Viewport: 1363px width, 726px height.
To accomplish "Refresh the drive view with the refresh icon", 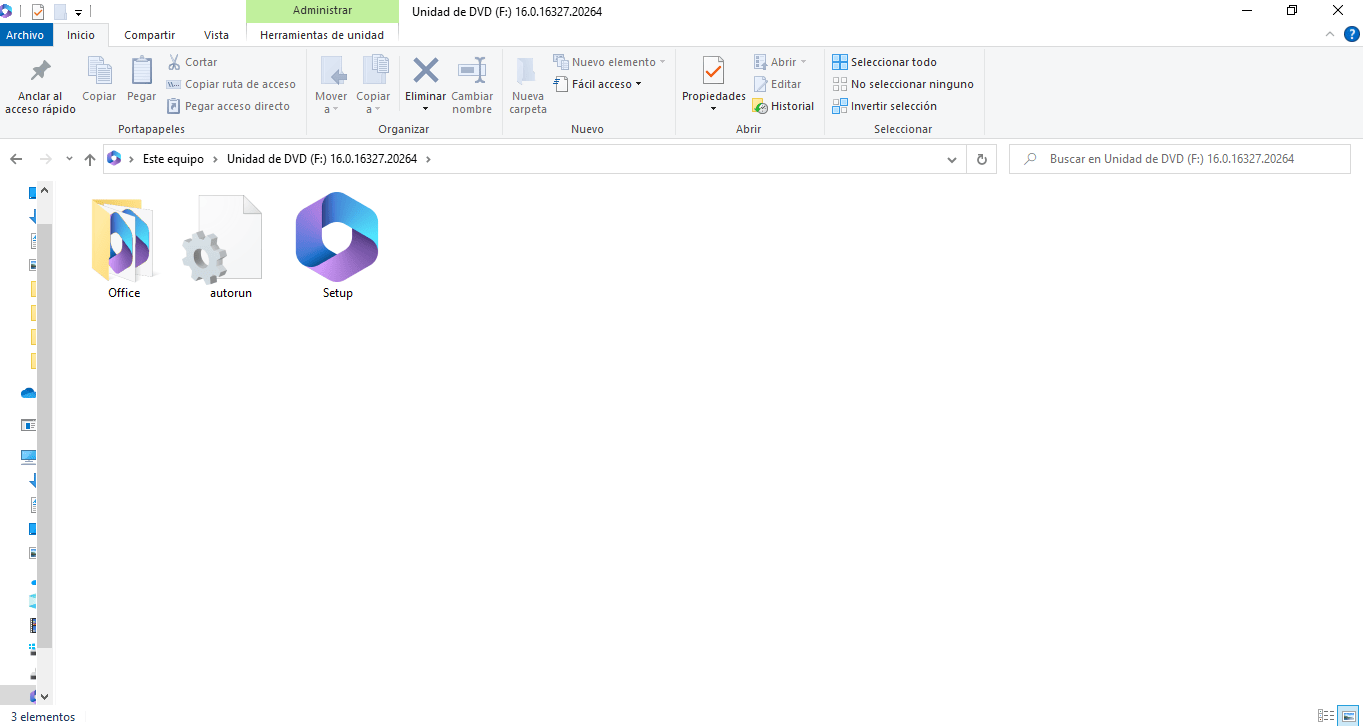I will pos(980,158).
